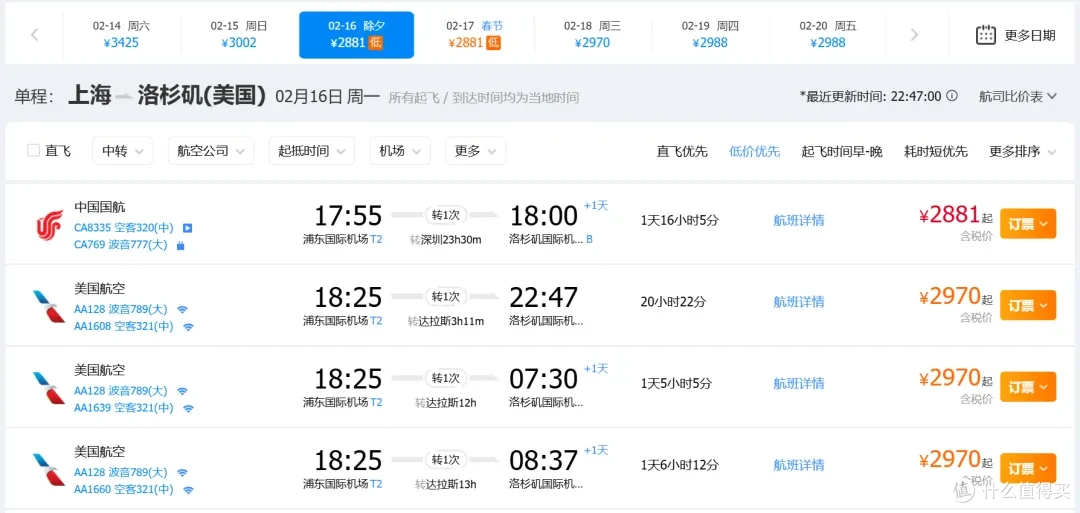Open 航班详情 for the 1天6小时12分 flight
Screen dimensions: 1080x513
[798, 465]
